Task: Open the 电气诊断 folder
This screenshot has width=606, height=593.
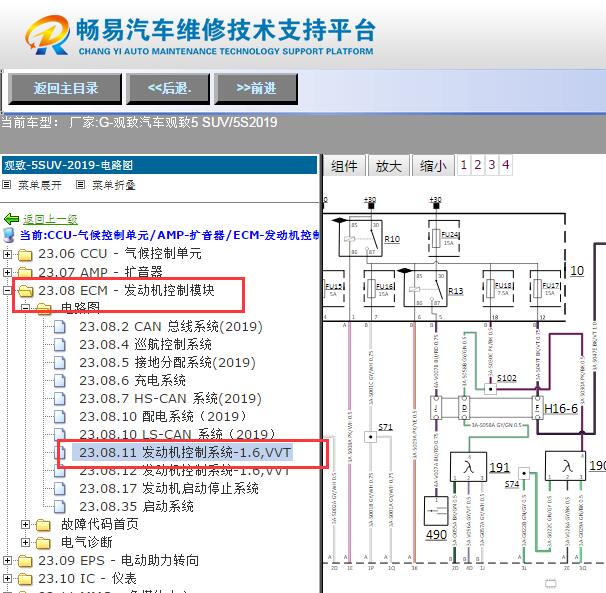Action: coord(87,542)
